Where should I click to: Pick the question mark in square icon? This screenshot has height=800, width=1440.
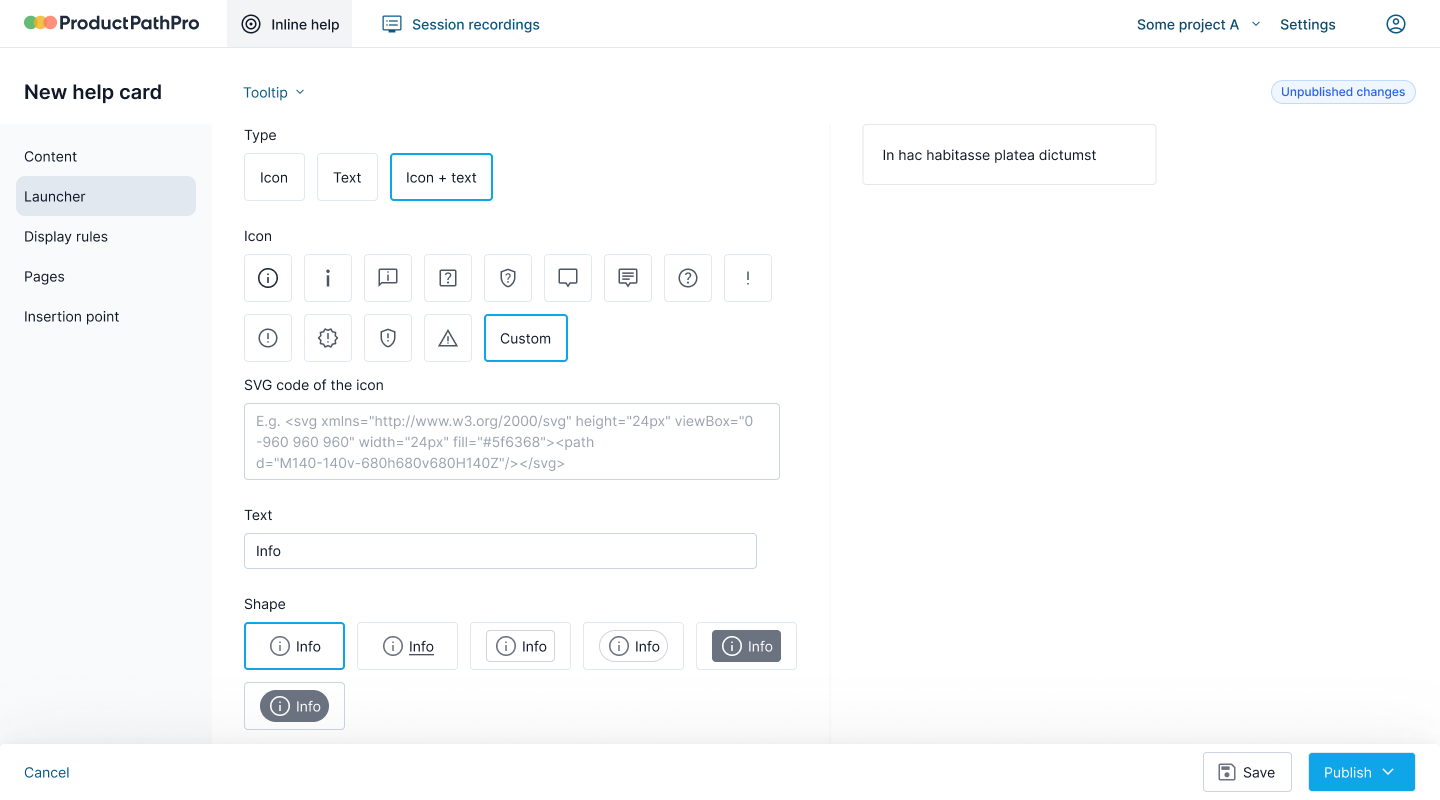pos(448,278)
